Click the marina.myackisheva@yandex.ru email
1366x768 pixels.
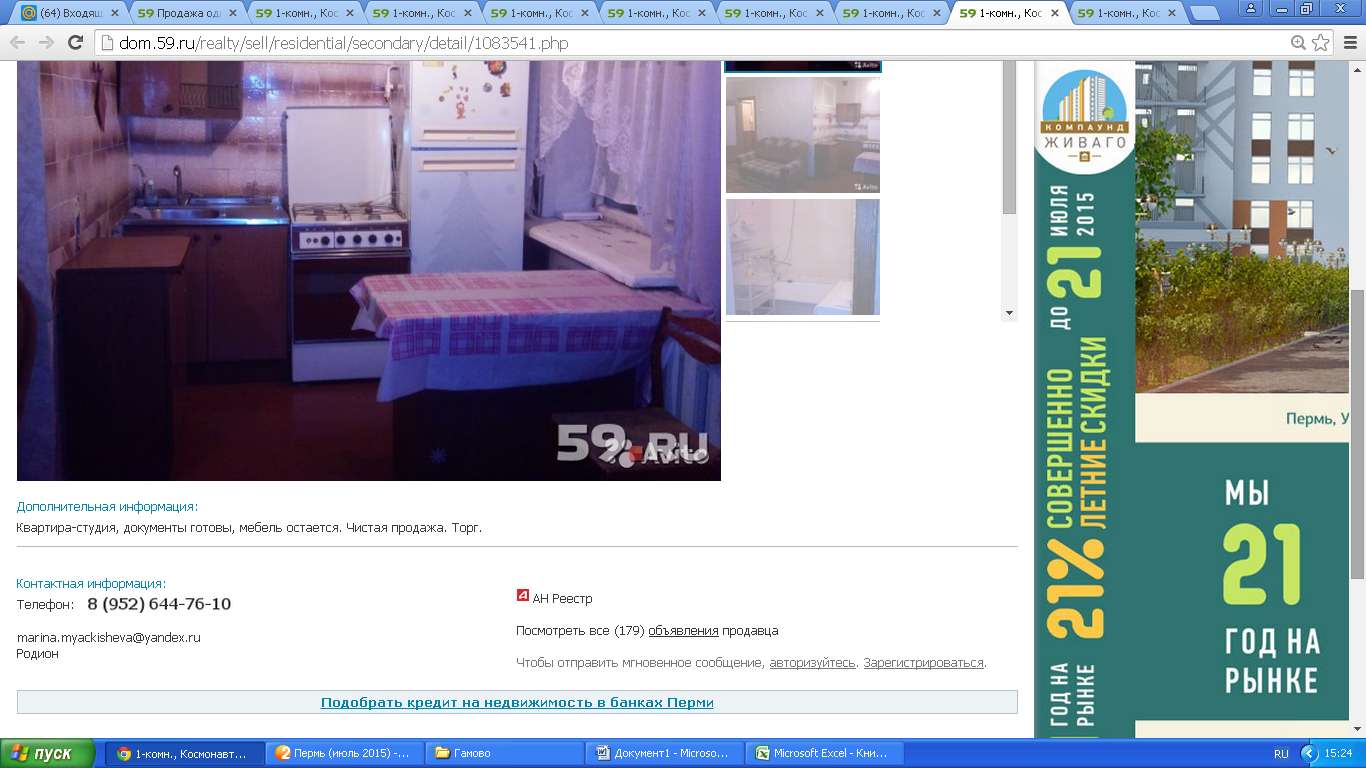point(109,637)
